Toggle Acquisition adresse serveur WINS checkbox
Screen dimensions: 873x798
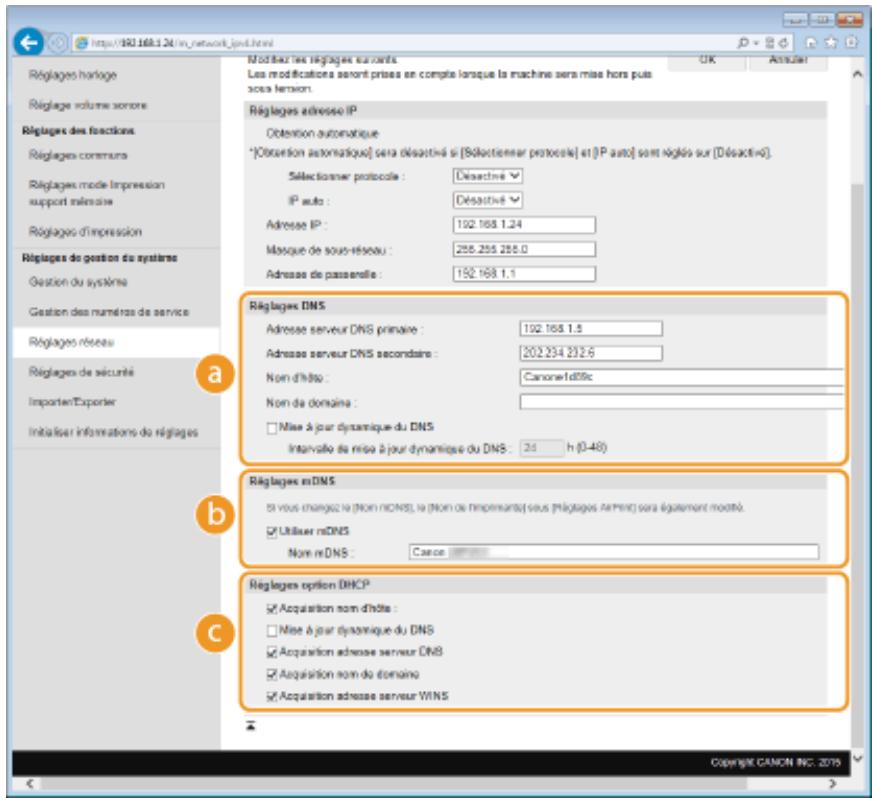pyautogui.click(x=272, y=696)
